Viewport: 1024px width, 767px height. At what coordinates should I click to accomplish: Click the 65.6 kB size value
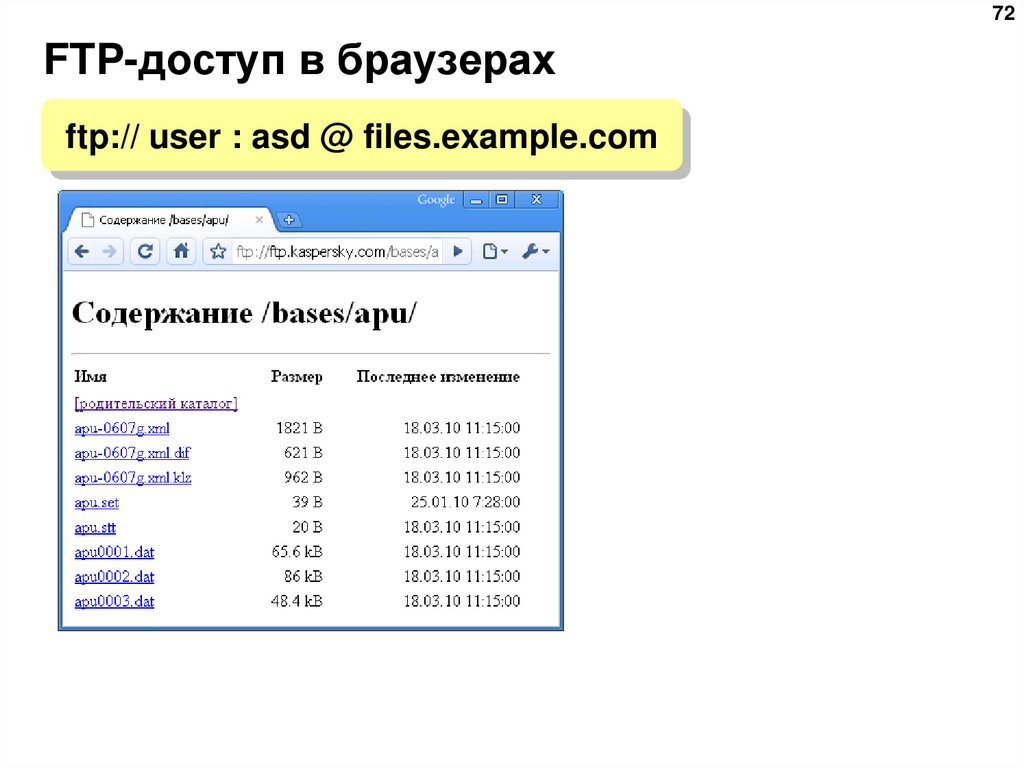coord(297,552)
